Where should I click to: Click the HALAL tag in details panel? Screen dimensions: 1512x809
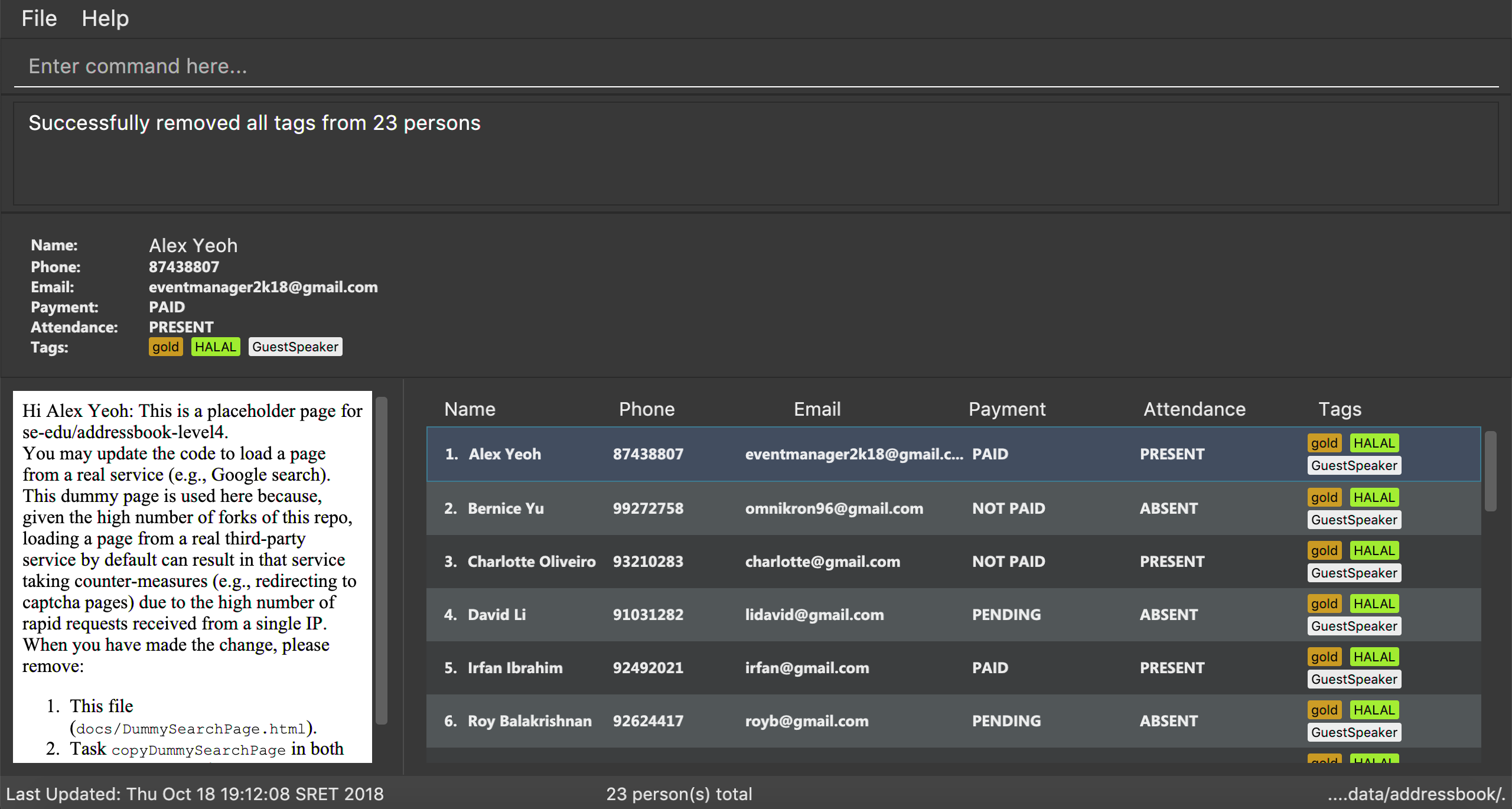coord(216,347)
